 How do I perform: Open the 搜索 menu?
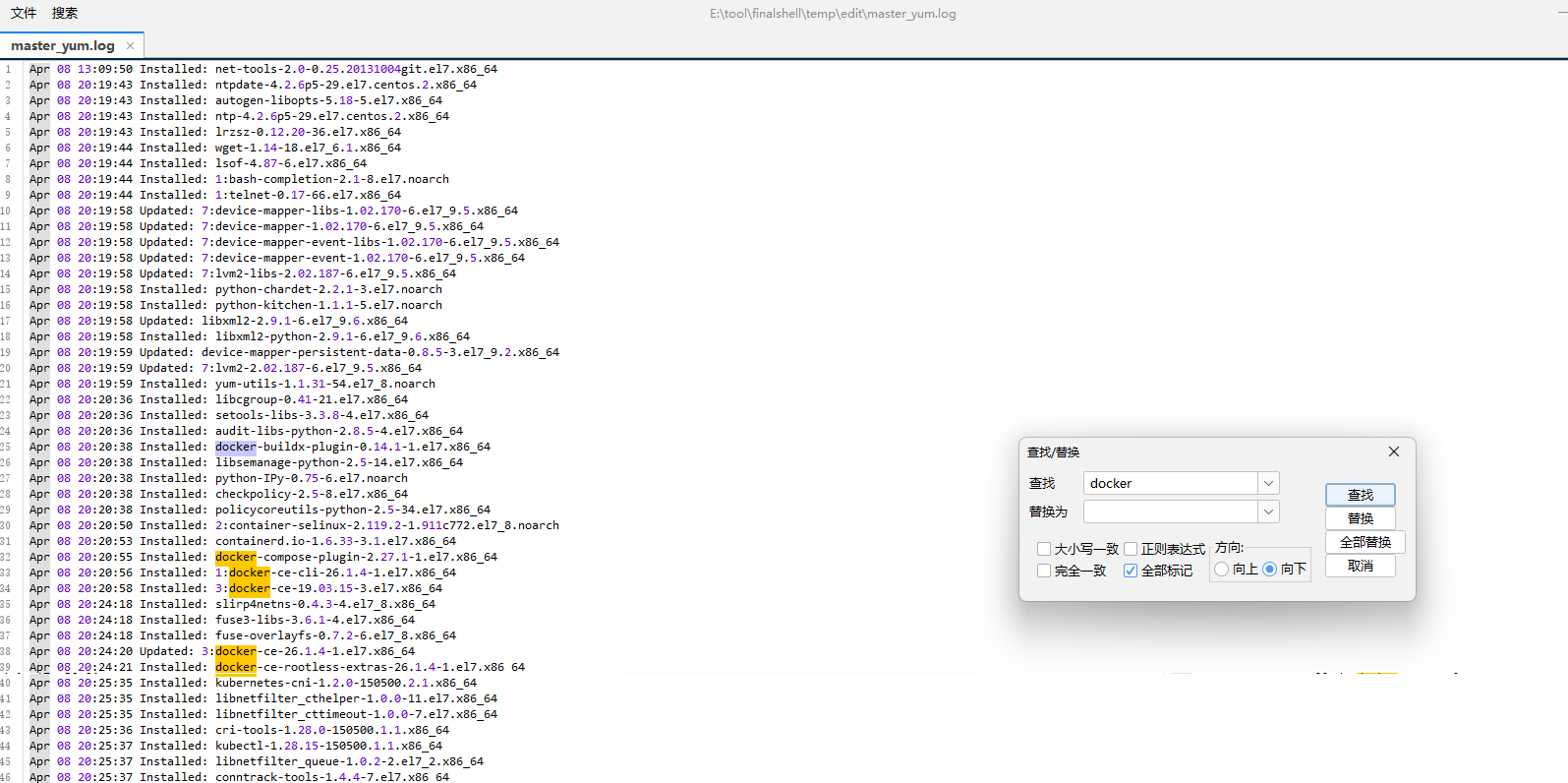pos(65,13)
